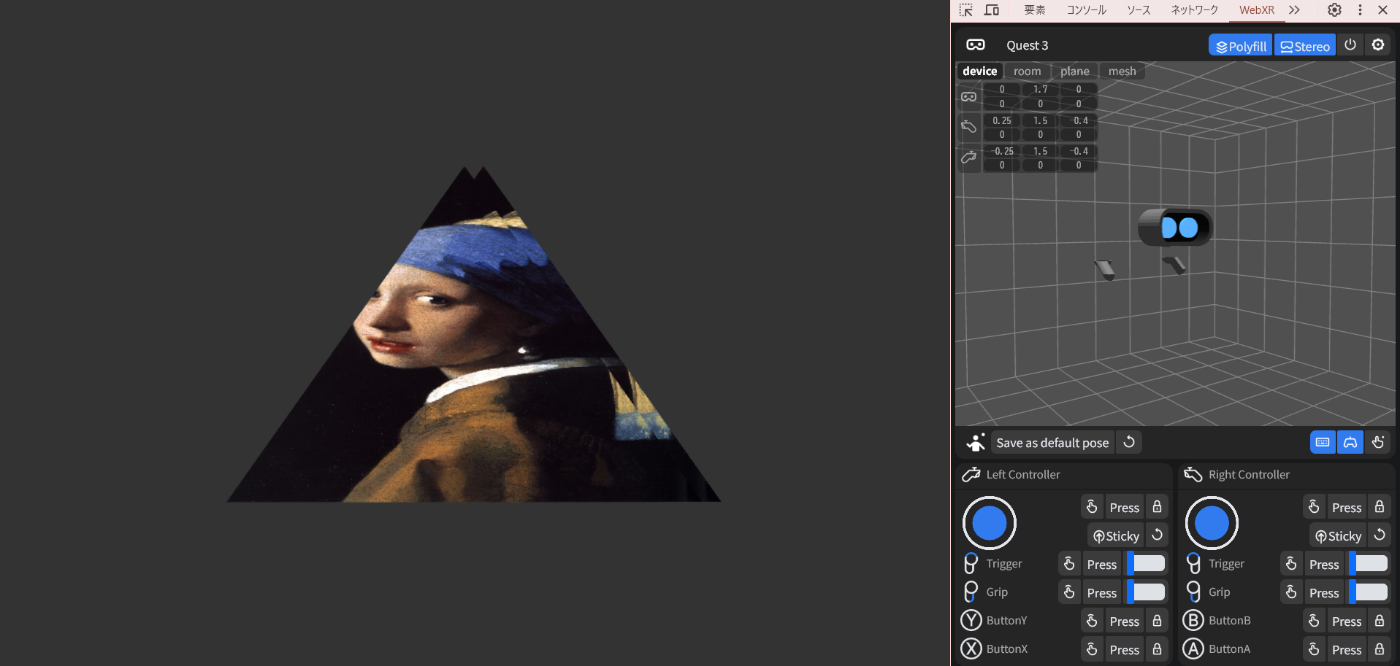The image size is (1400, 666).
Task: Click the touch icon for left Trigger
Action: coord(1069,564)
